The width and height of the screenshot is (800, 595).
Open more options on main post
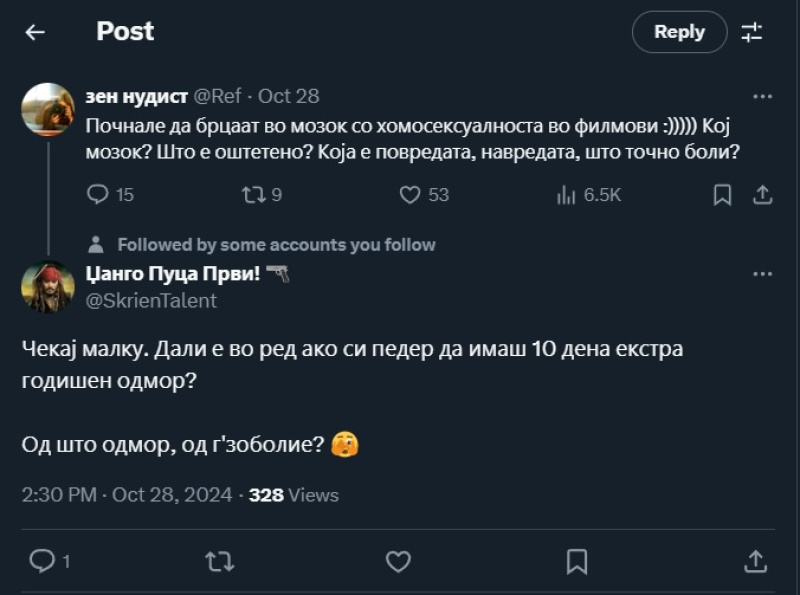click(x=762, y=273)
